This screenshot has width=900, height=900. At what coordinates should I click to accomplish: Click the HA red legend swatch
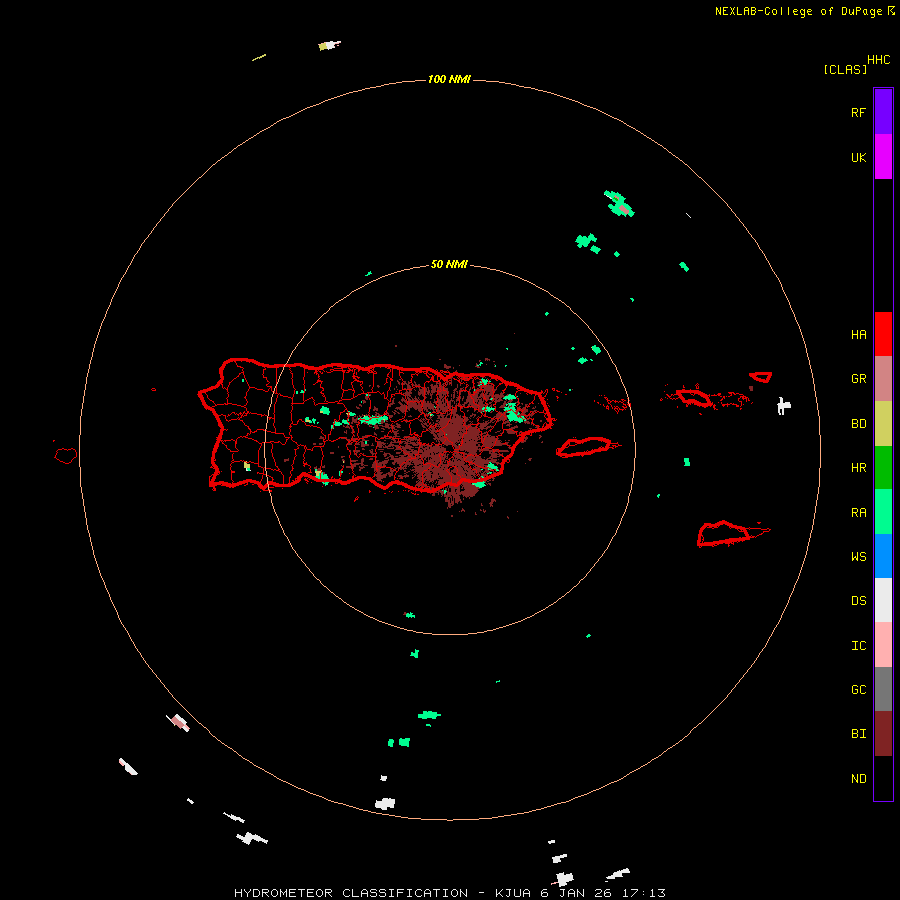coord(883,334)
